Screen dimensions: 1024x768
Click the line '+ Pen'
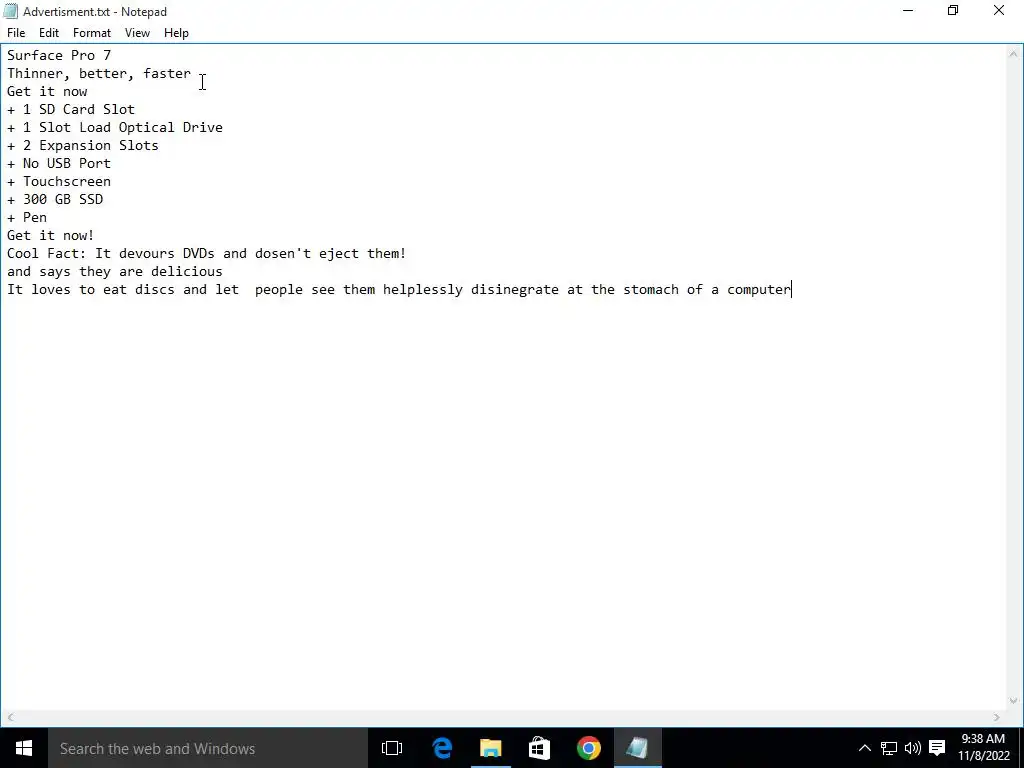[27, 217]
